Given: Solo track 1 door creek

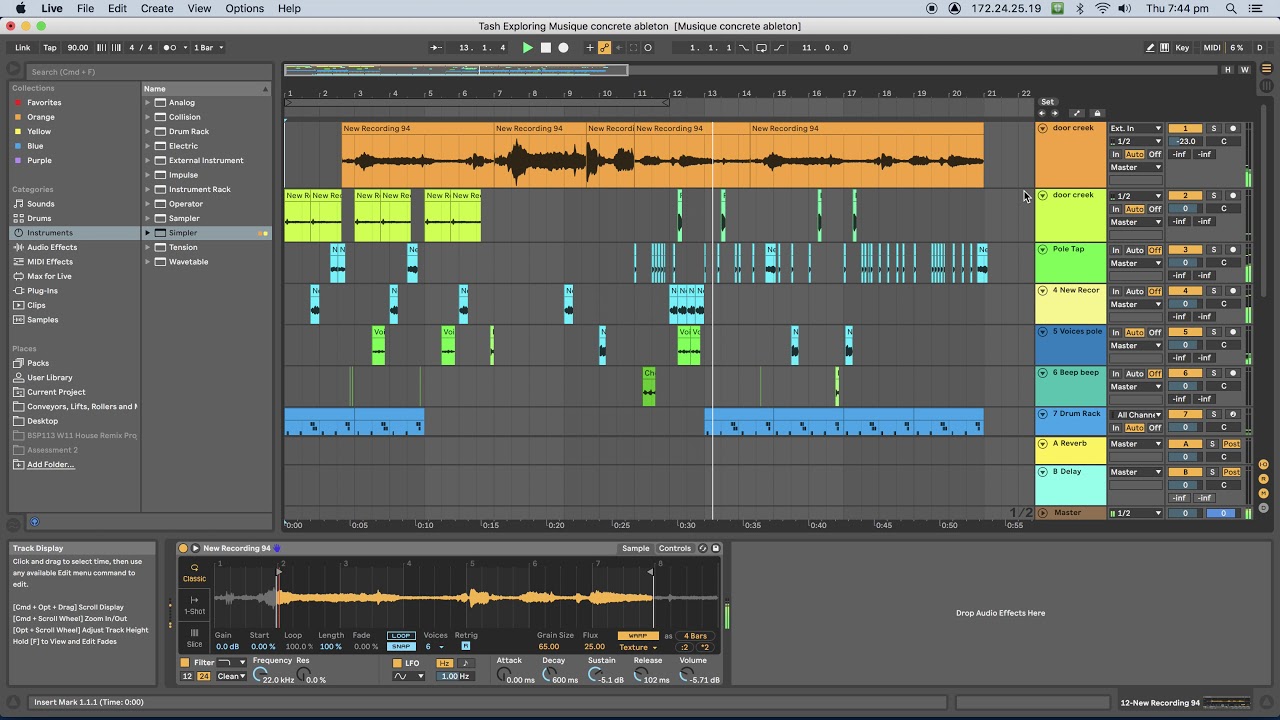Looking at the screenshot, I should (x=1214, y=128).
